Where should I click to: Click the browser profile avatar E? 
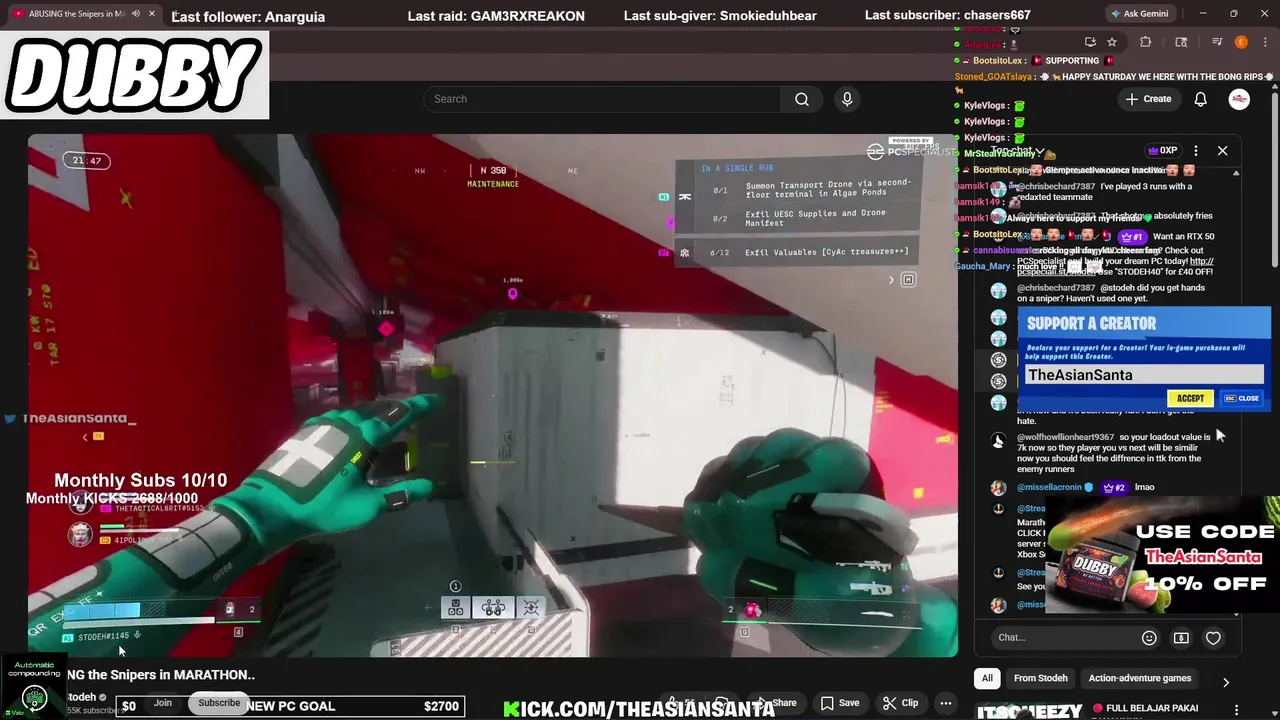pyautogui.click(x=1241, y=42)
